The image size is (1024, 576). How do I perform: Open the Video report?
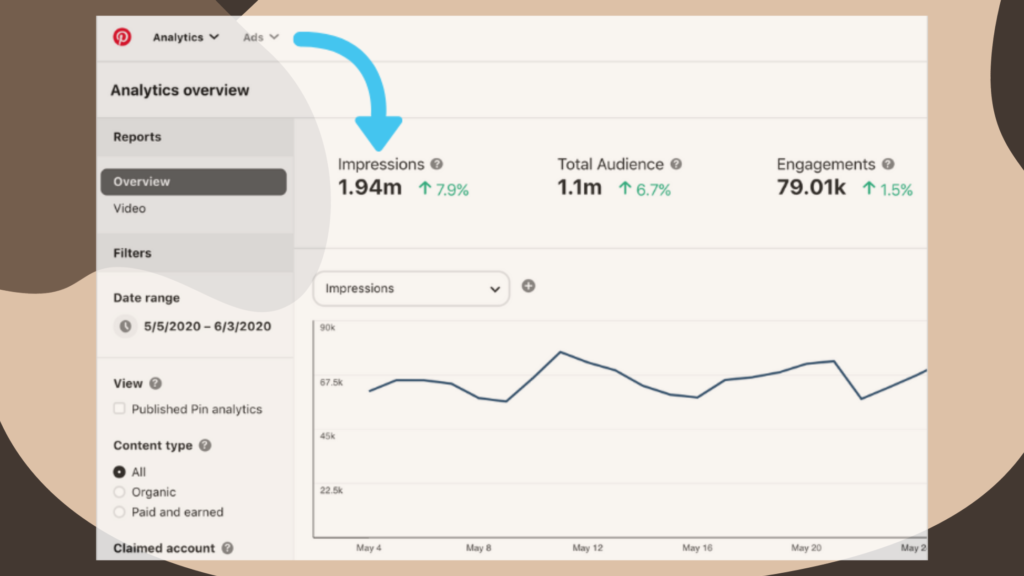pyautogui.click(x=129, y=209)
